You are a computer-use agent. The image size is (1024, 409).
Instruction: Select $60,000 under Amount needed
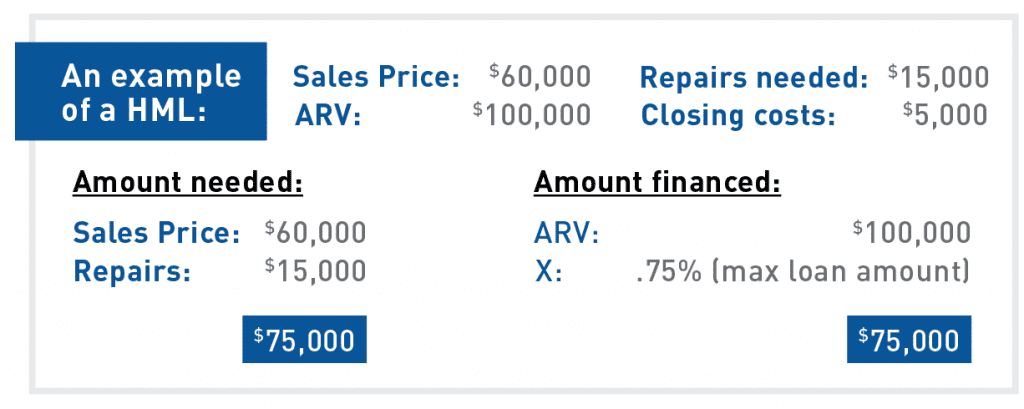(x=315, y=232)
